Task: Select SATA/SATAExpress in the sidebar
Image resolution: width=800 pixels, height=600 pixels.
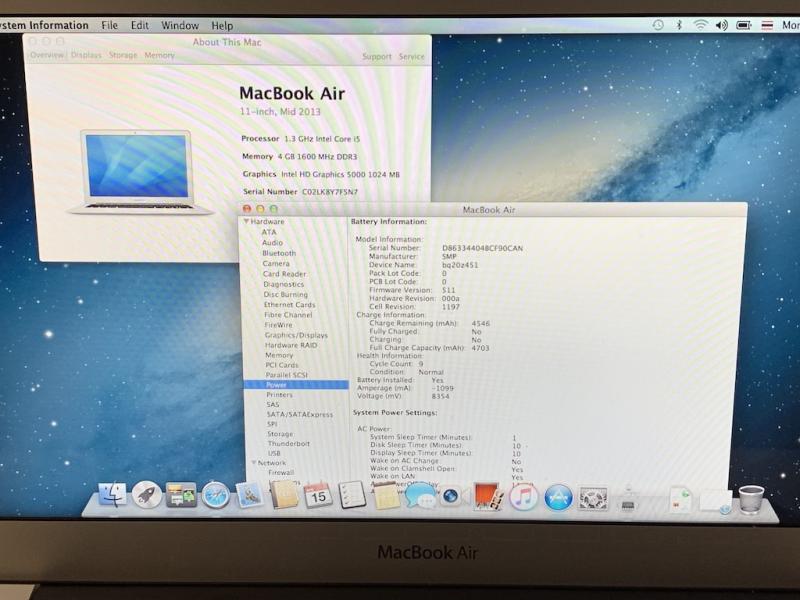Action: click(299, 414)
